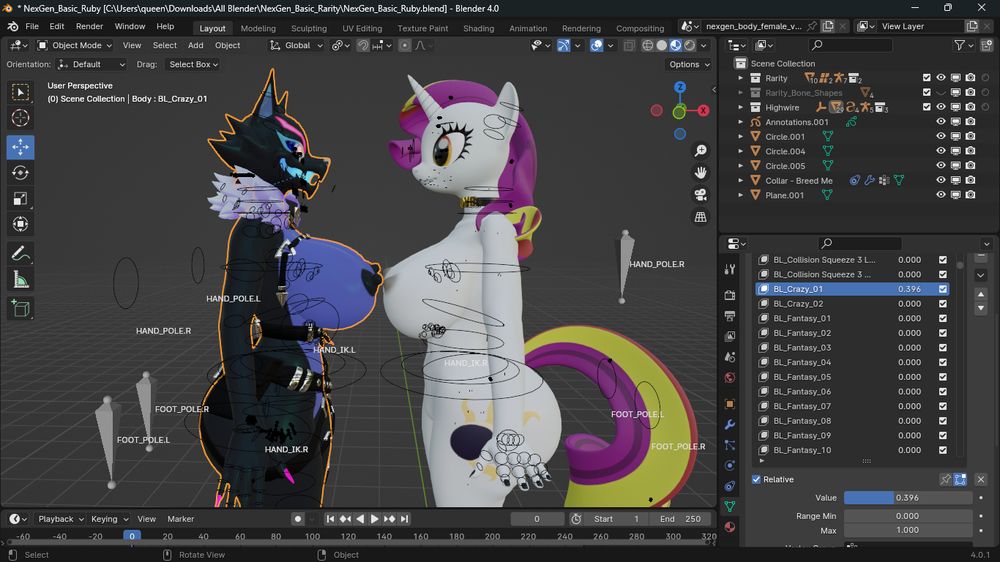Screen dimensions: 1000x562
Task: Activate the Scale tool
Action: pos(20,198)
